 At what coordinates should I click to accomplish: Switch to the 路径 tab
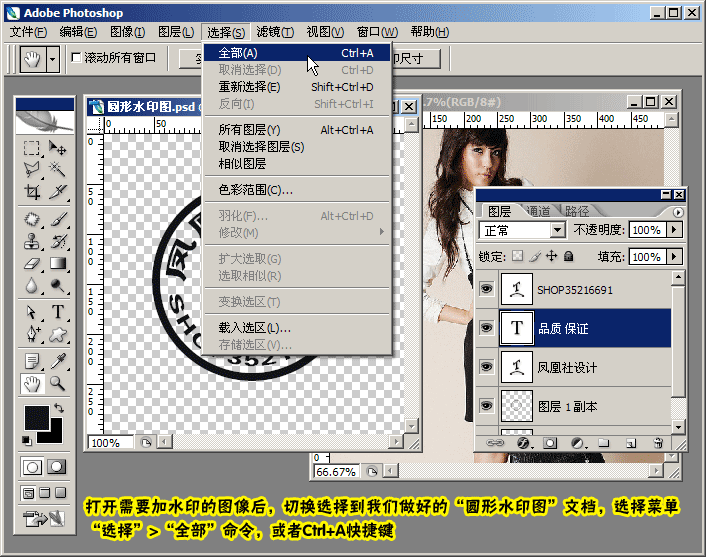point(577,211)
